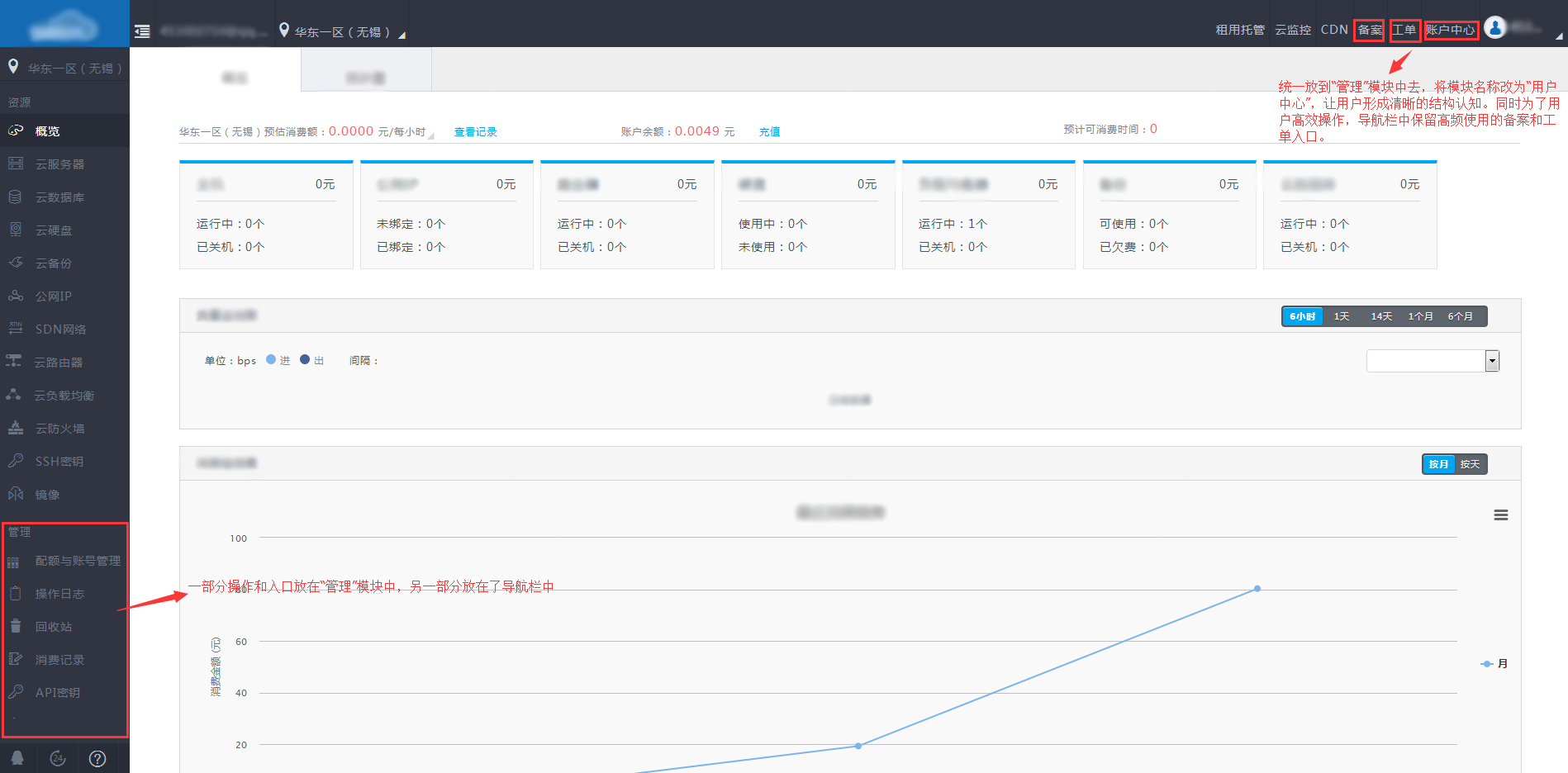Collapse sidebar via menu toggle icon
Viewport: 1568px width, 773px height.
point(142,31)
